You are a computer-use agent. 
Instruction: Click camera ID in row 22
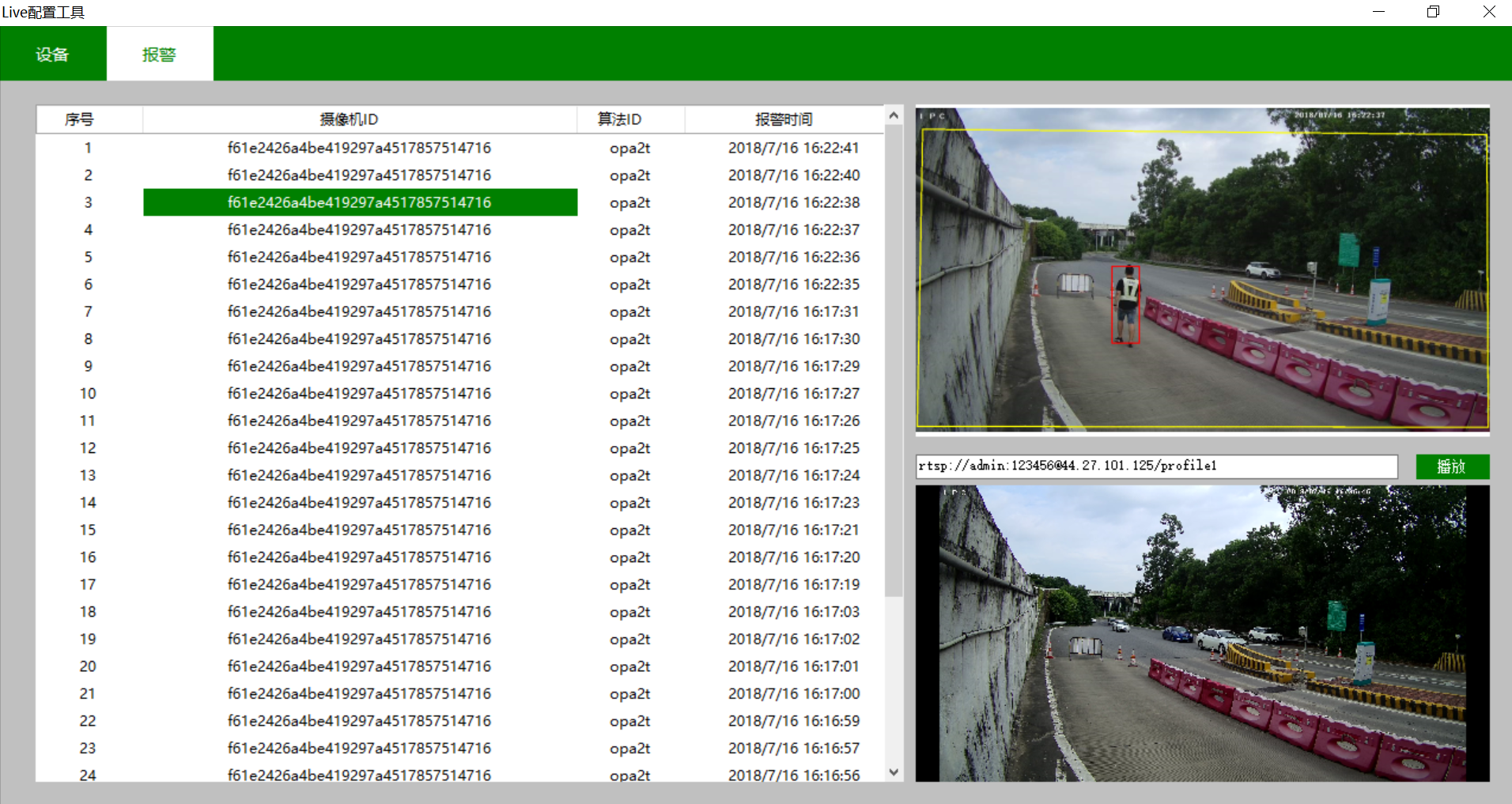click(x=360, y=721)
